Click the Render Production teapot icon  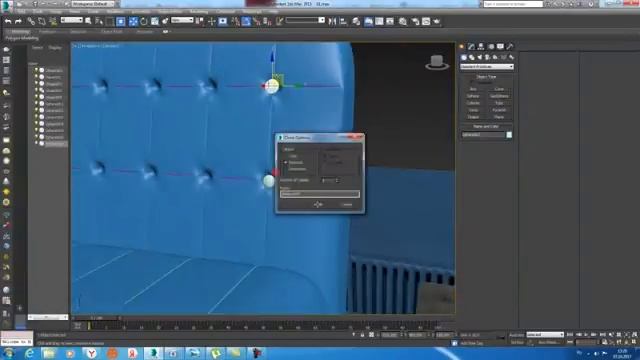tap(437, 21)
